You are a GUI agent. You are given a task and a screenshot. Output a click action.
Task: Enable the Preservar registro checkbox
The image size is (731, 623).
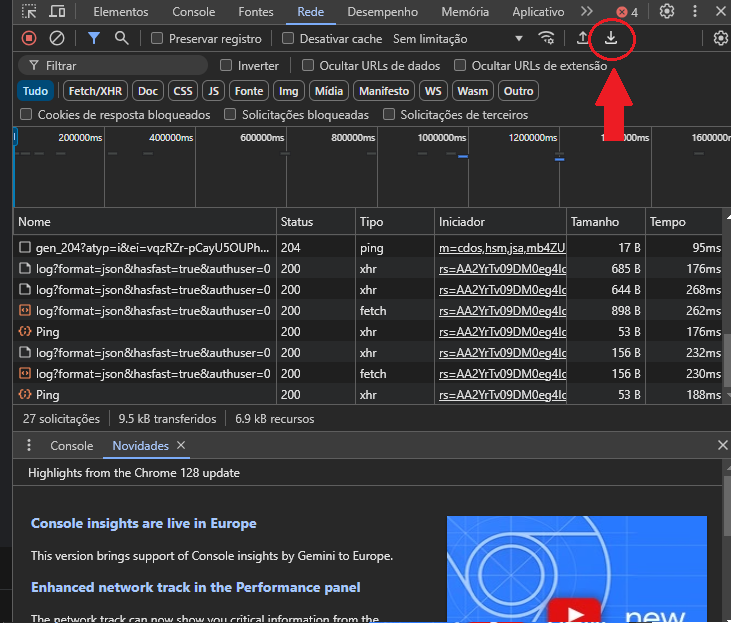tap(157, 39)
